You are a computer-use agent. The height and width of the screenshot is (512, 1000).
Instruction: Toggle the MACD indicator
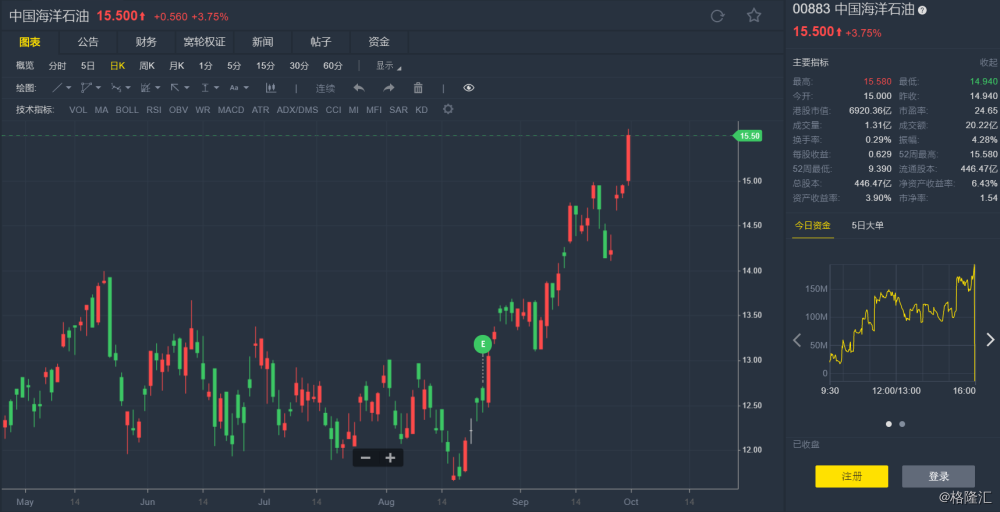(x=231, y=110)
